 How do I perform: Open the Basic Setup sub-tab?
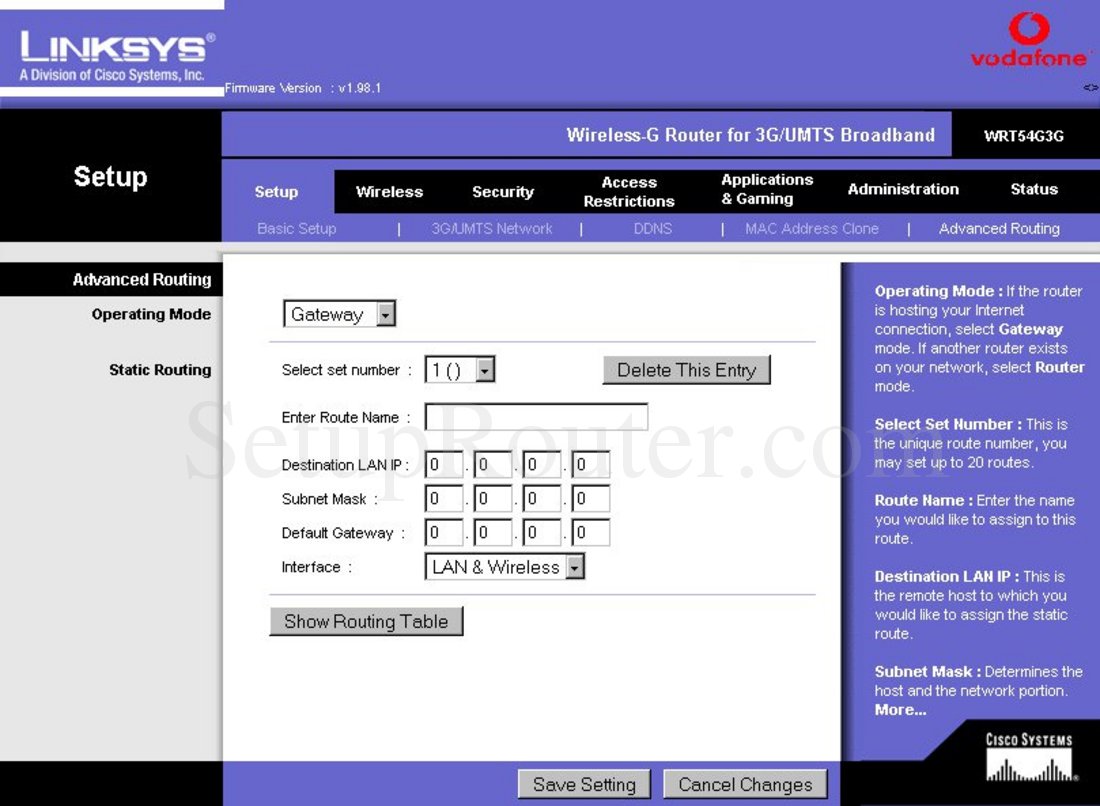click(296, 229)
